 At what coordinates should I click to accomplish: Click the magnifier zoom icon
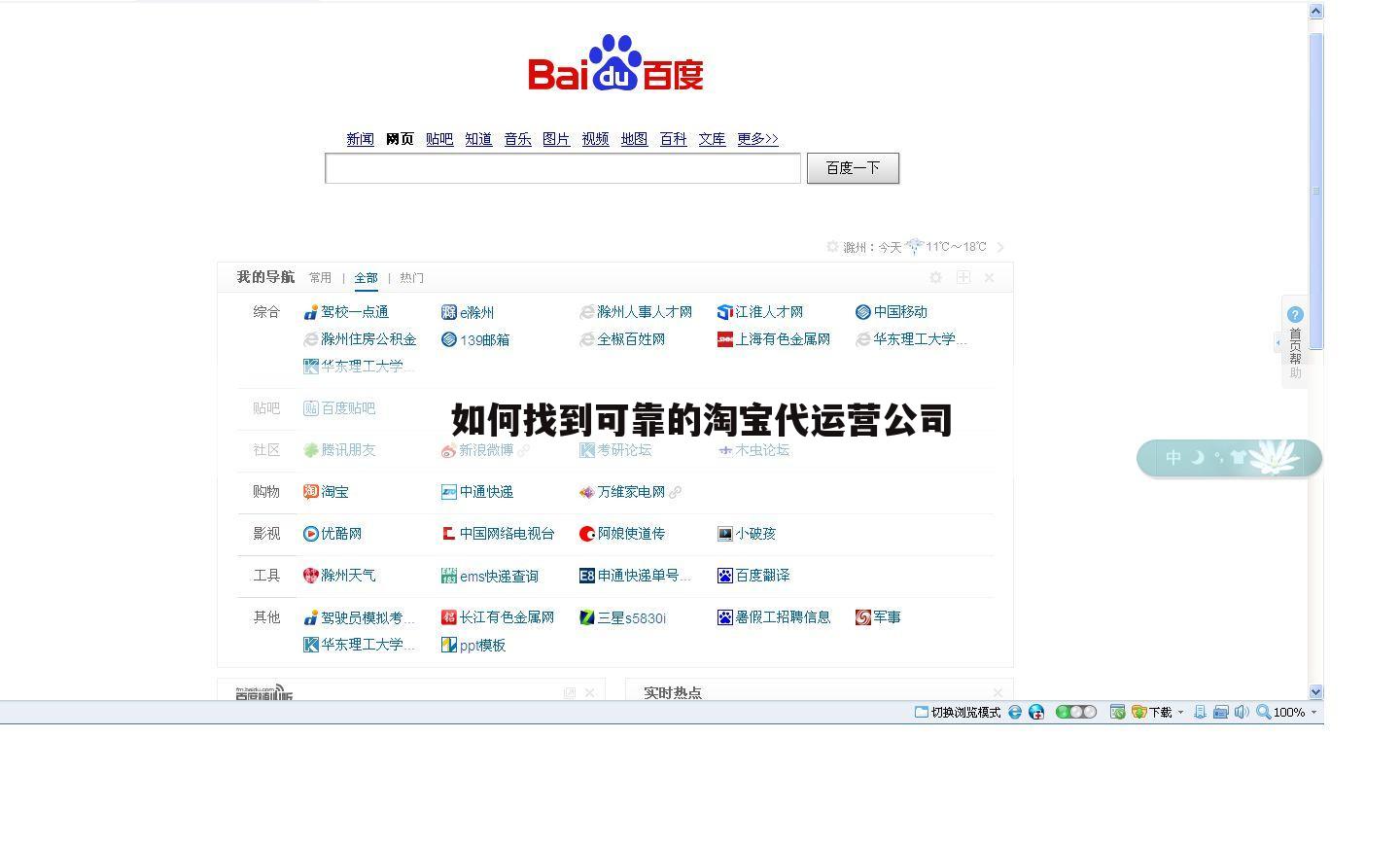tap(1263, 712)
